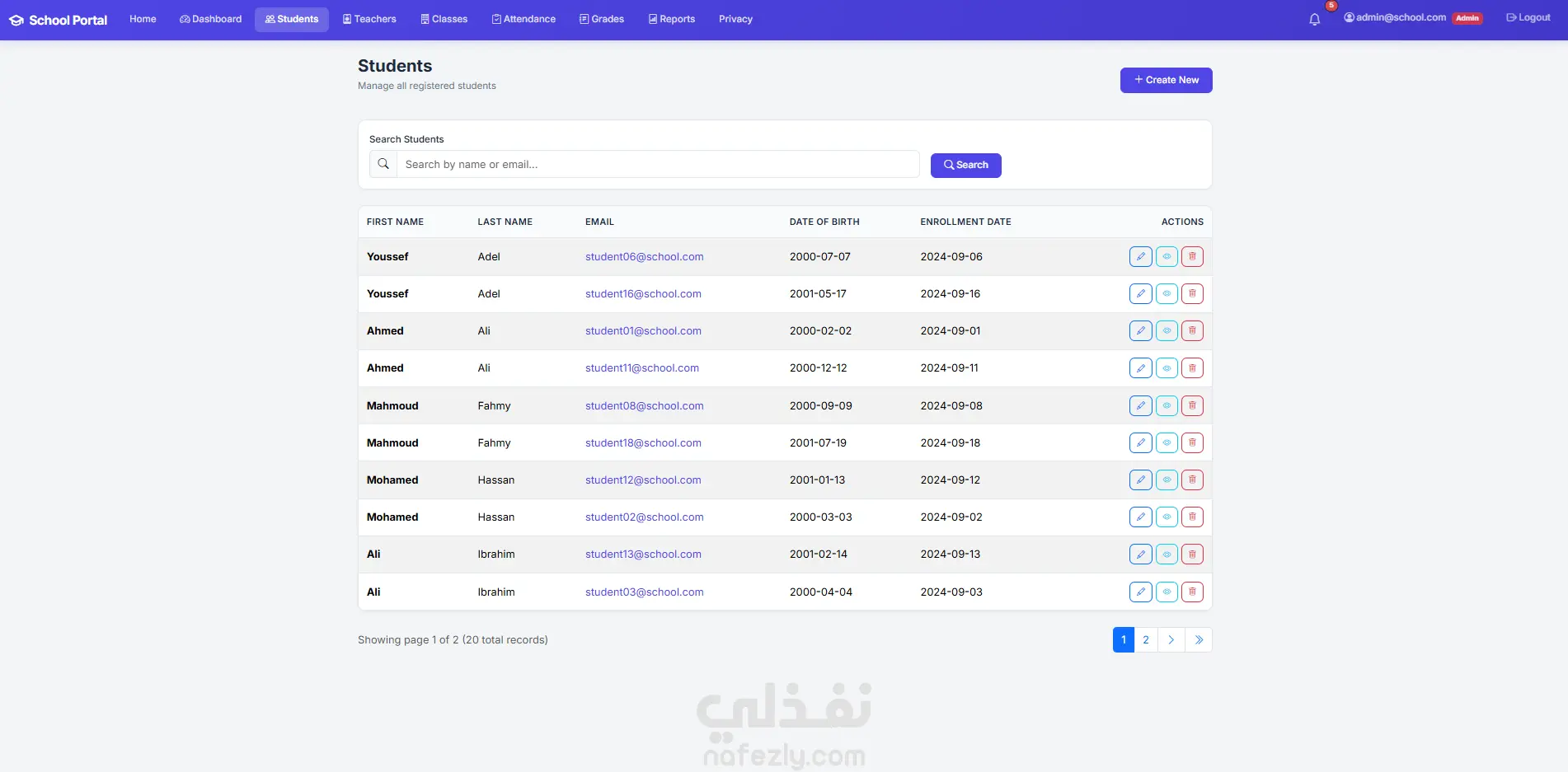The height and width of the screenshot is (772, 1568).
Task: Edit student18@school.com record with pencil icon
Action: pos(1141,442)
